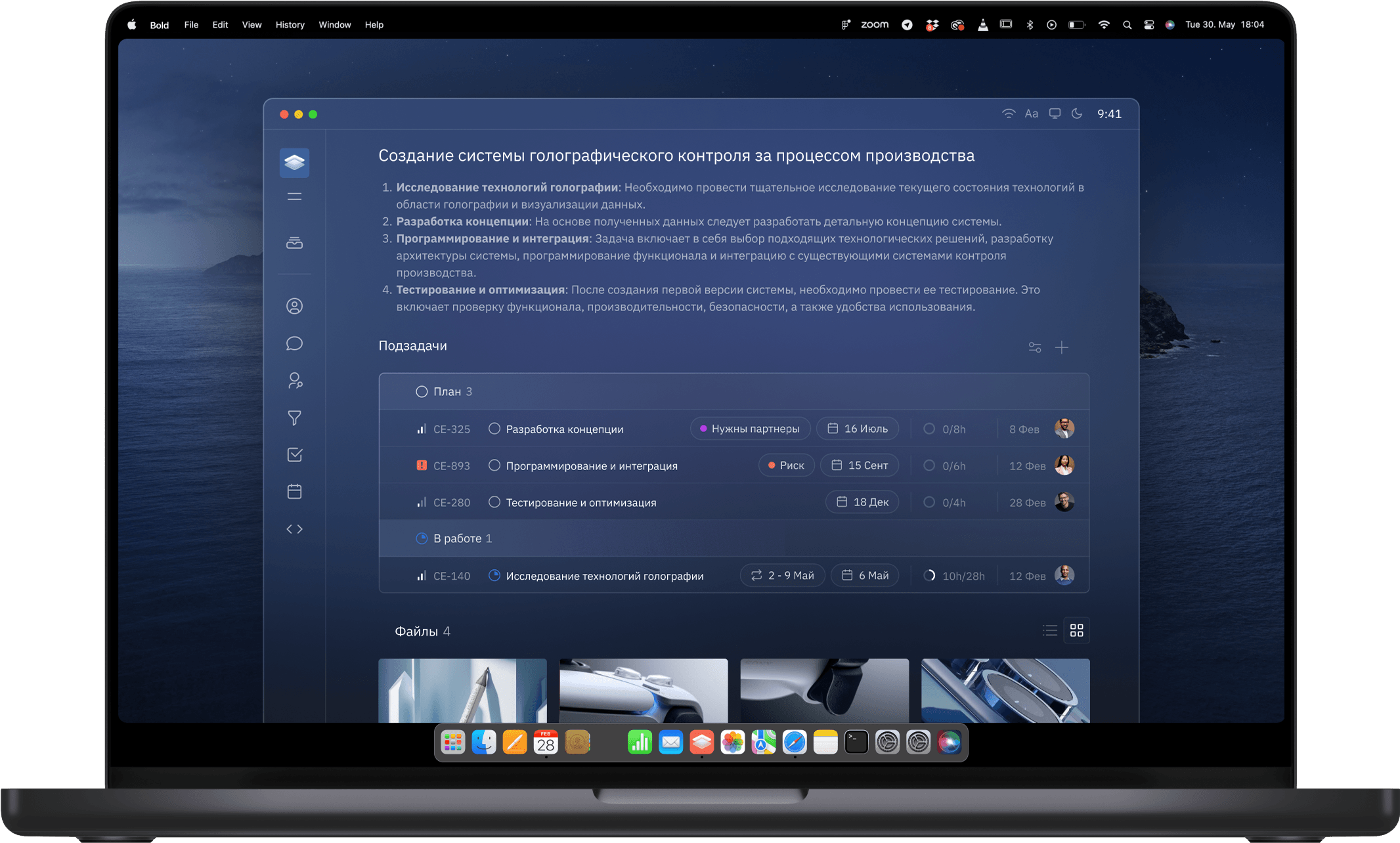The width and height of the screenshot is (1400, 843).
Task: Click the 0/8h time progress
Action: pos(944,429)
